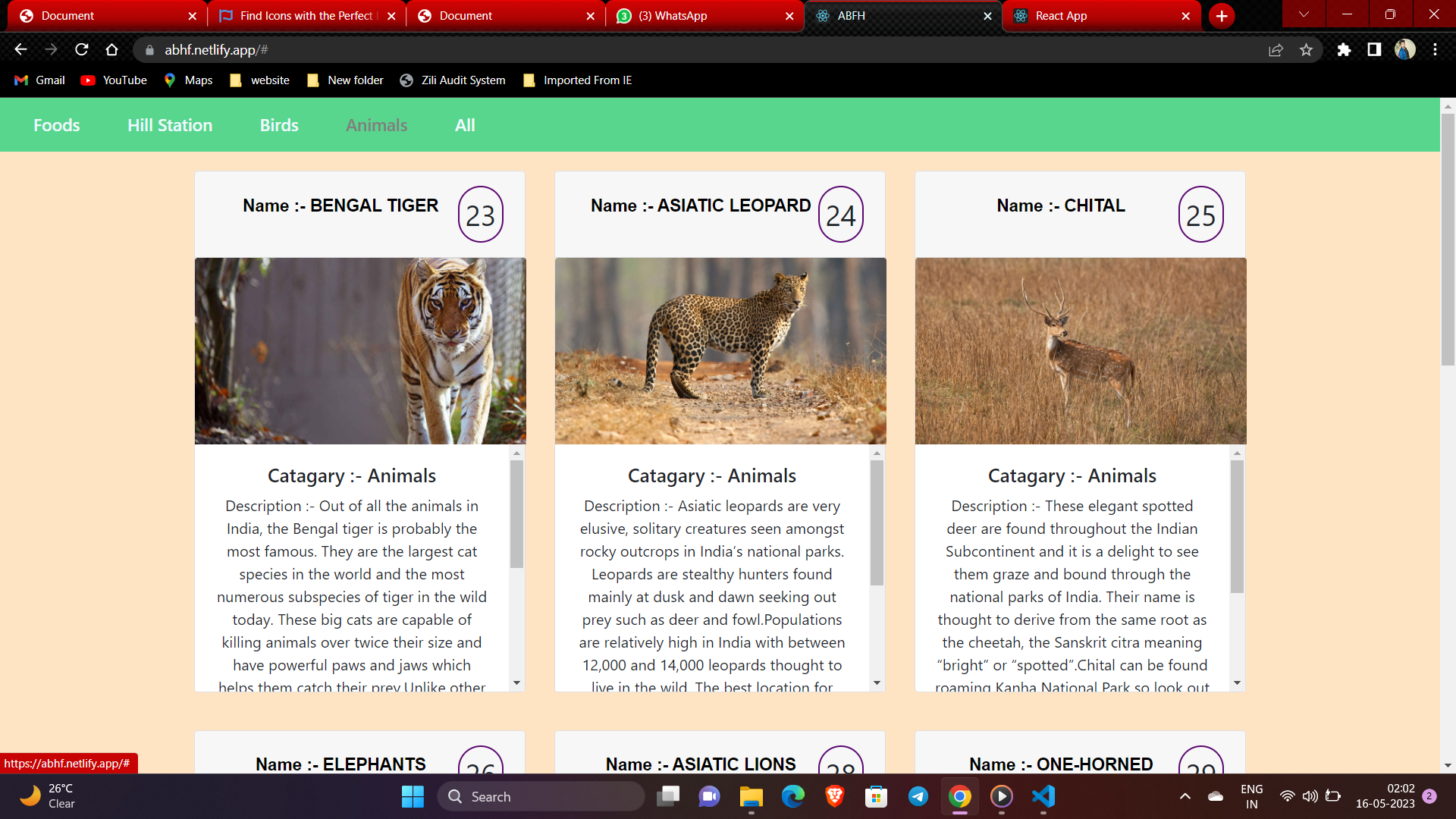Click the Chital deer image
This screenshot has height=819, width=1456.
tap(1080, 350)
